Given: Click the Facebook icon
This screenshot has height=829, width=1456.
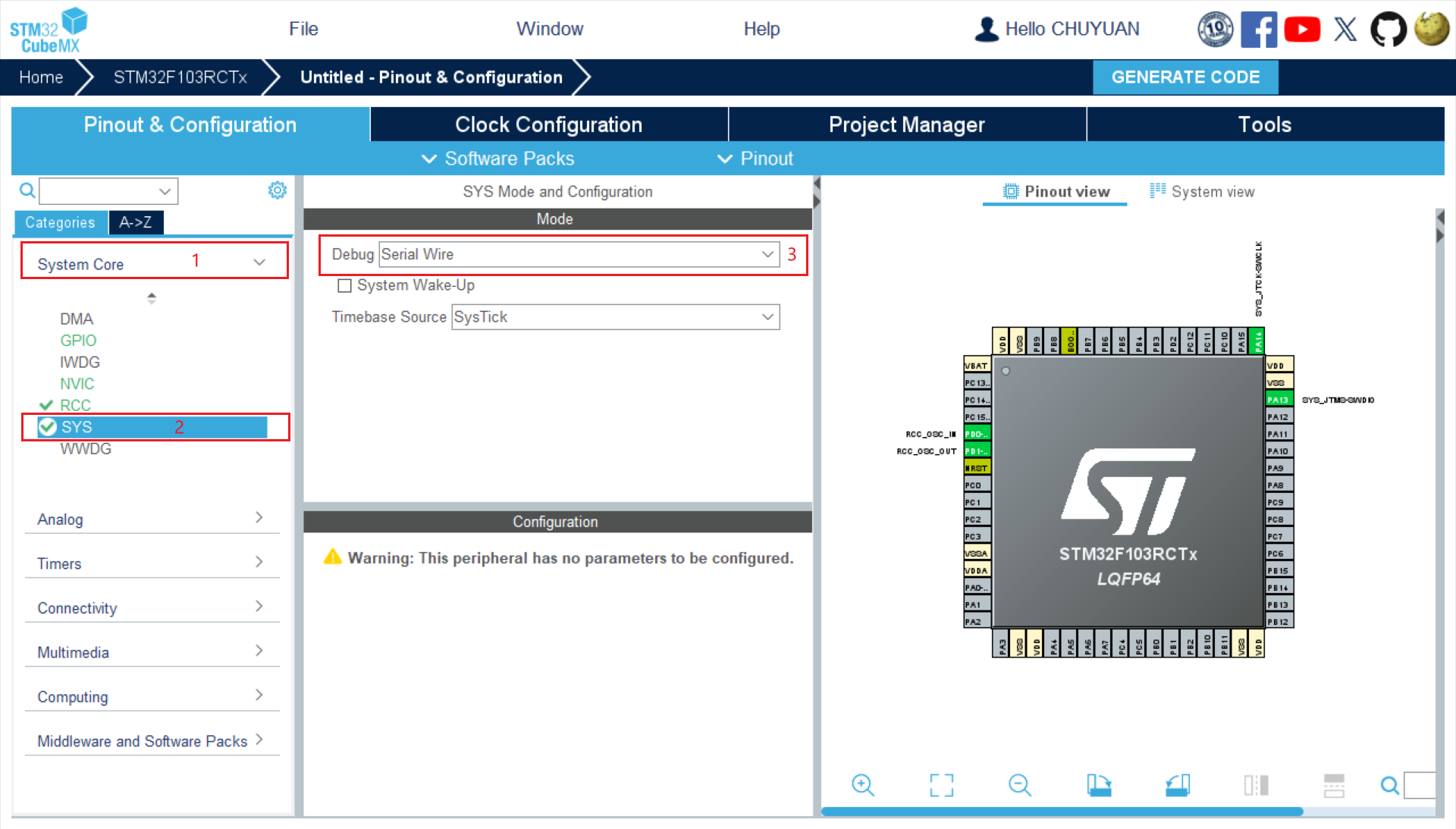Looking at the screenshot, I should point(1258,30).
